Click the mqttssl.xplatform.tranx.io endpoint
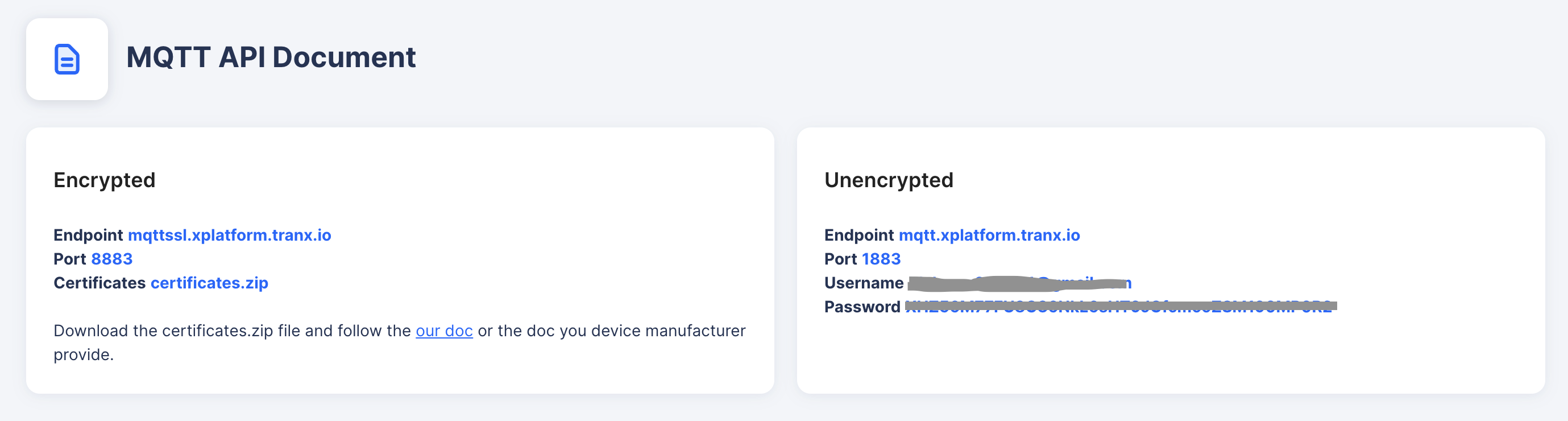 230,235
